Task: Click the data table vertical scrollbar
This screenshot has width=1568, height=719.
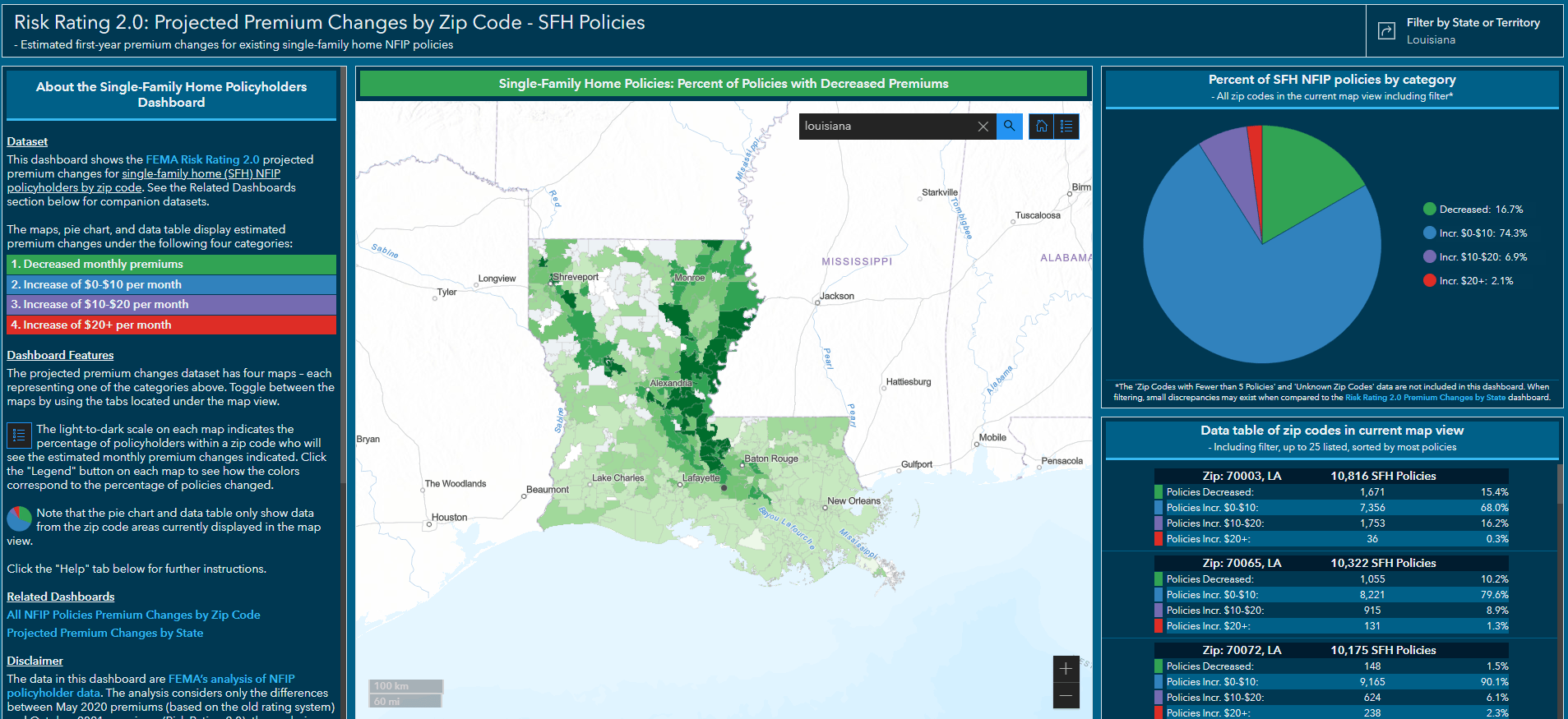Action: click(1558, 485)
